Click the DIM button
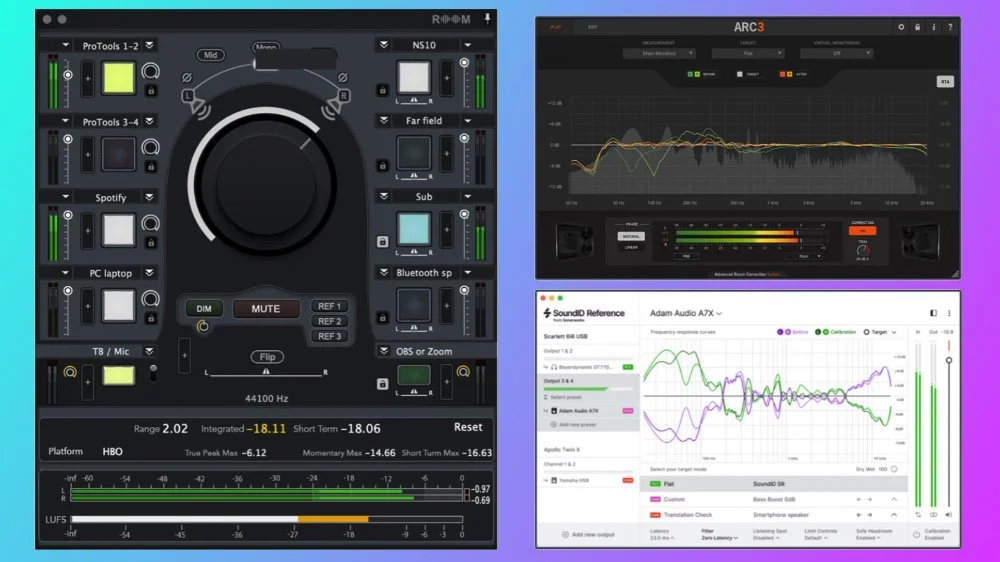1000x562 pixels. click(203, 309)
